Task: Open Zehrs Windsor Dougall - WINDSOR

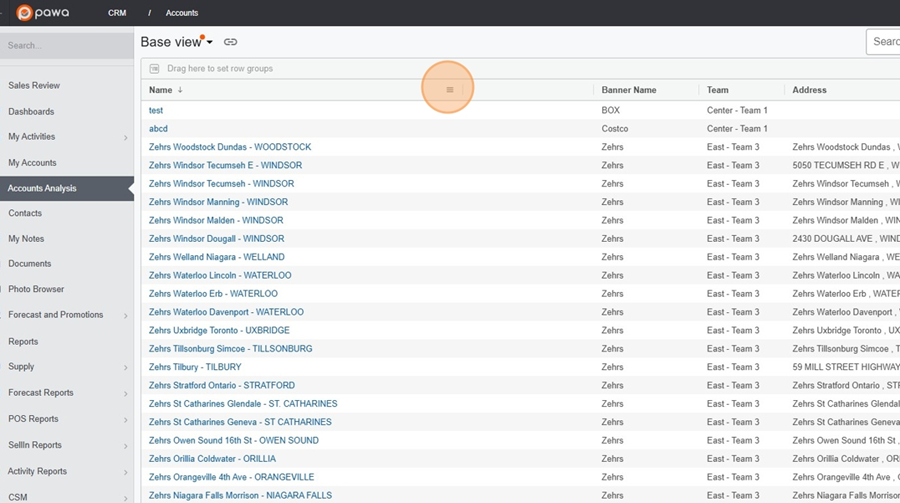Action: 216,239
